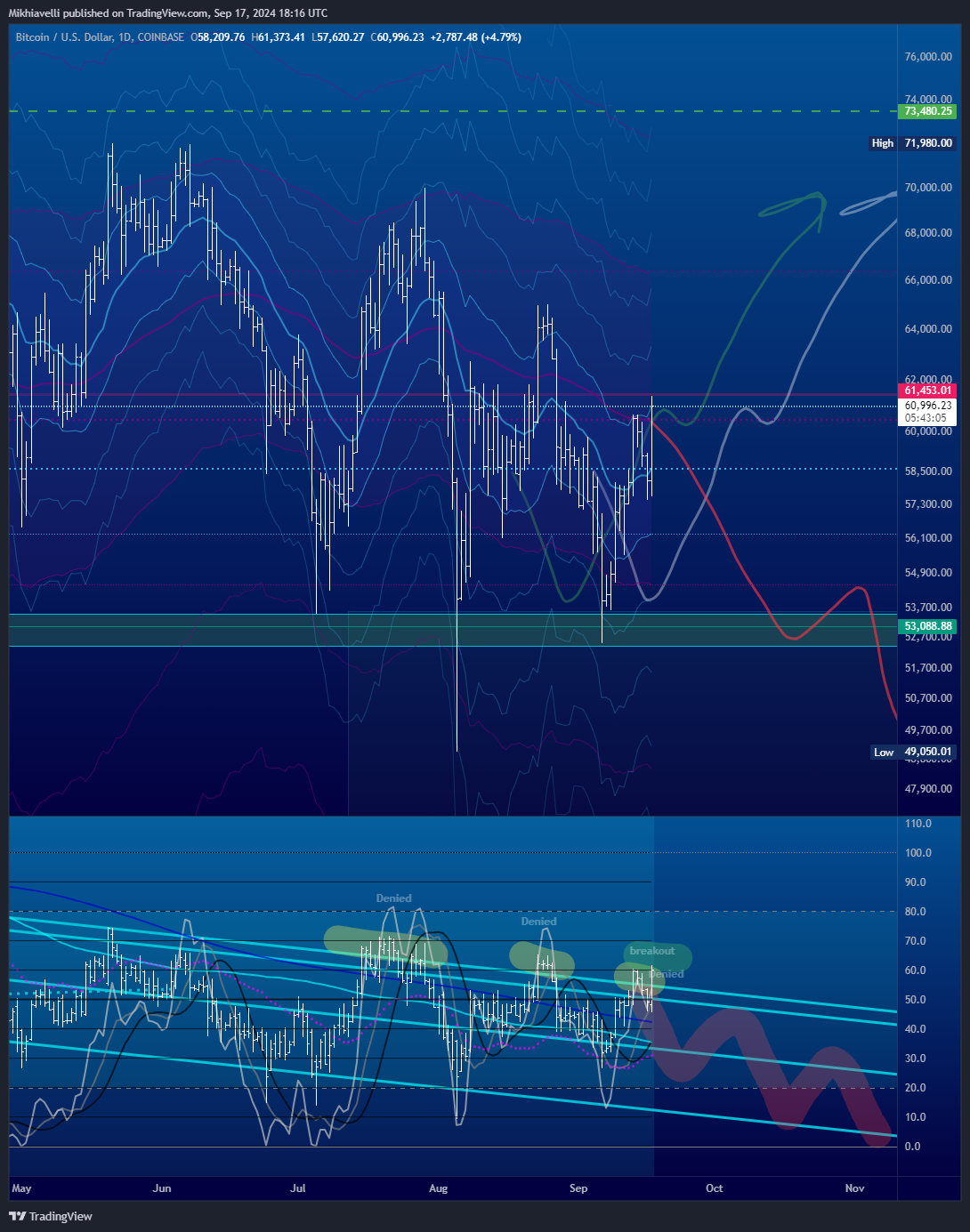Click the 40.0 oscillator scale value
This screenshot has height=1232, width=970.
(915, 1029)
